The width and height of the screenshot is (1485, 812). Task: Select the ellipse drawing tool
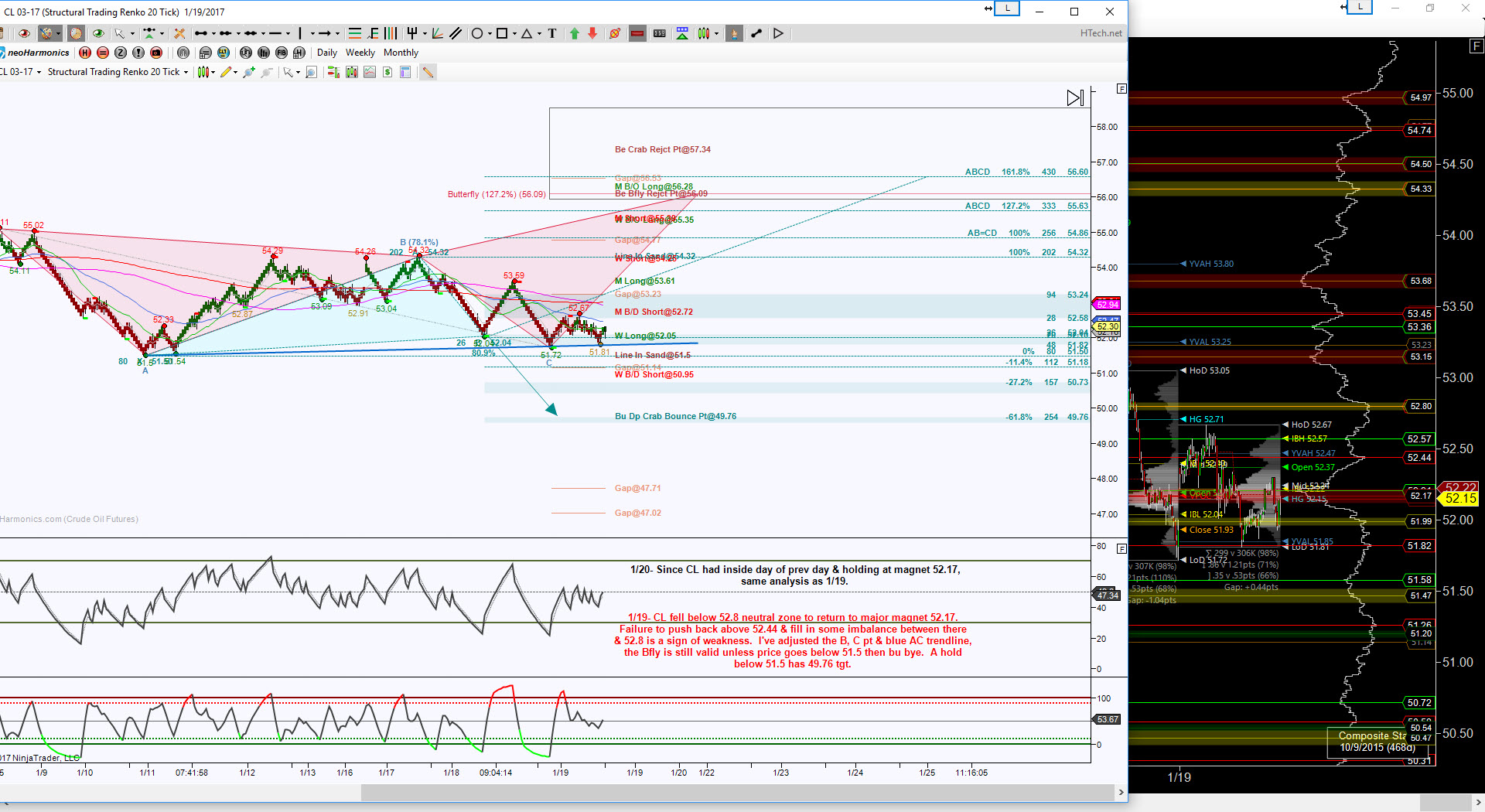[x=477, y=33]
